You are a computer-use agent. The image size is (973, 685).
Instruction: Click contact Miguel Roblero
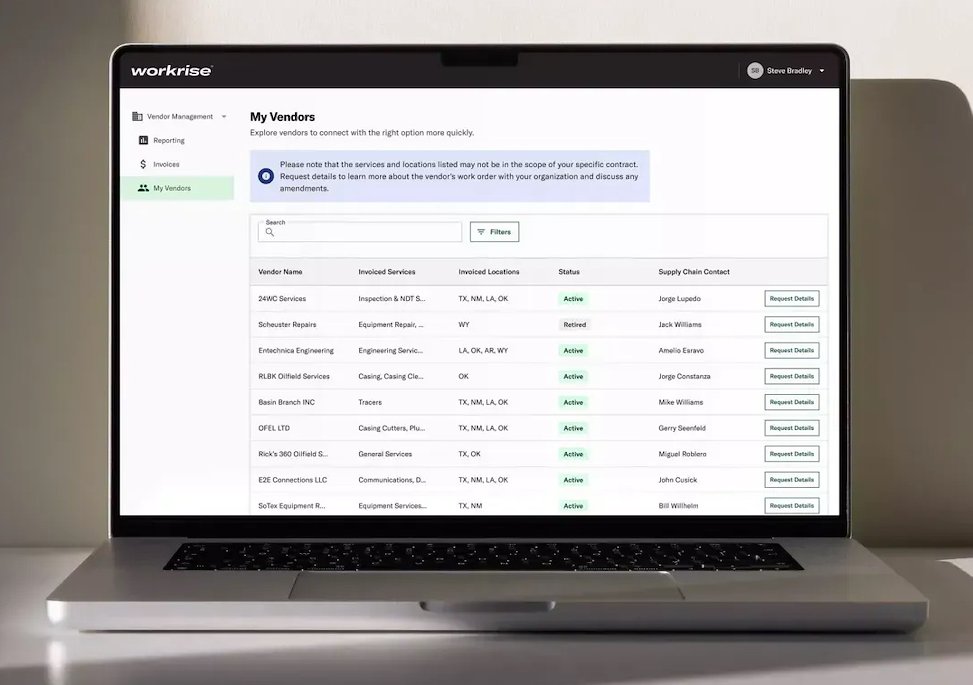(683, 454)
